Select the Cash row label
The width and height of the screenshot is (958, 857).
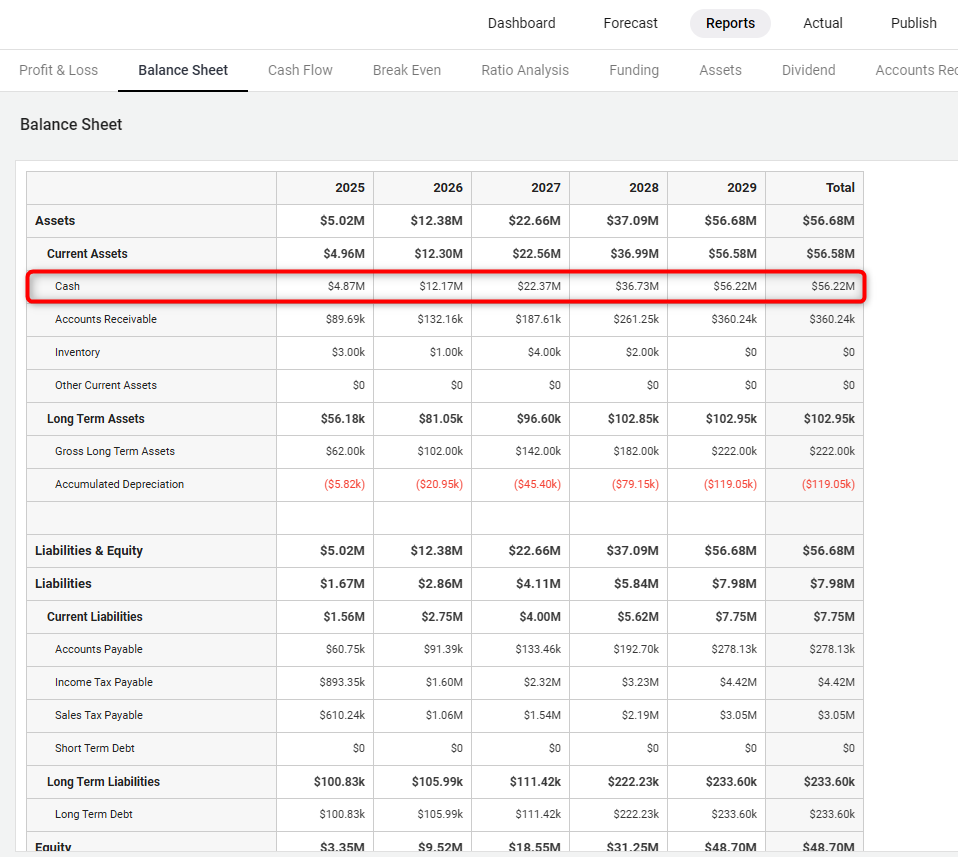67,286
